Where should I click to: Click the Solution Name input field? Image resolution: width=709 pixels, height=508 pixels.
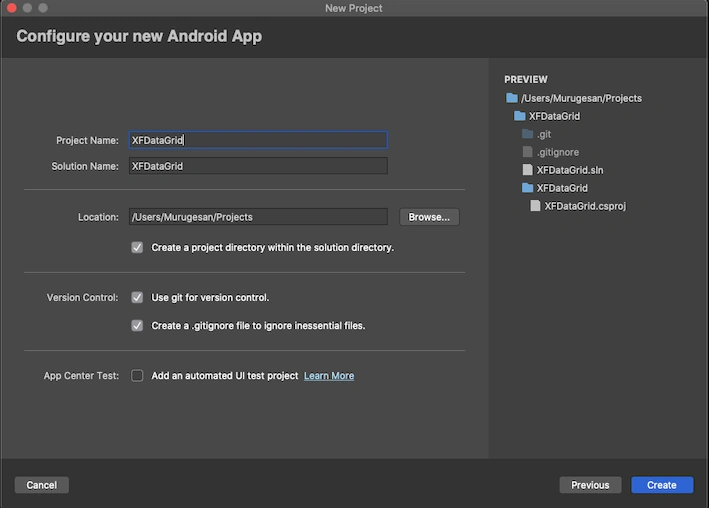[x=258, y=166]
